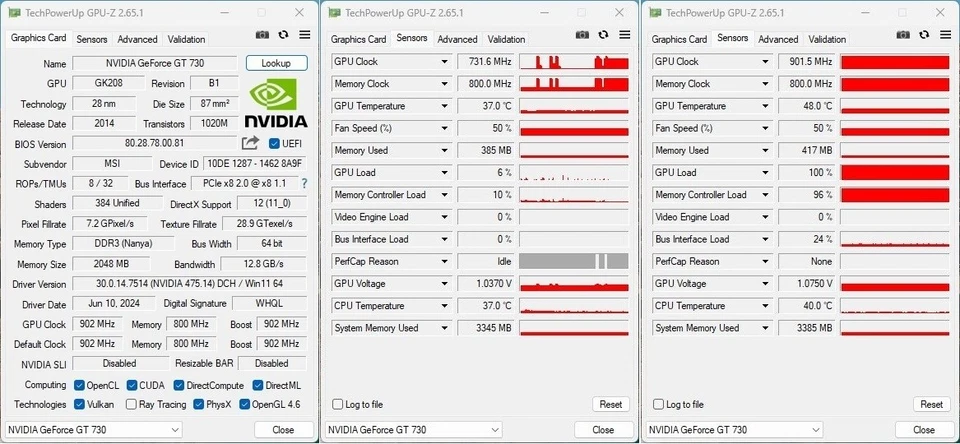Toggle the Ray Tracing checkbox
The width and height of the screenshot is (960, 444).
[131, 404]
